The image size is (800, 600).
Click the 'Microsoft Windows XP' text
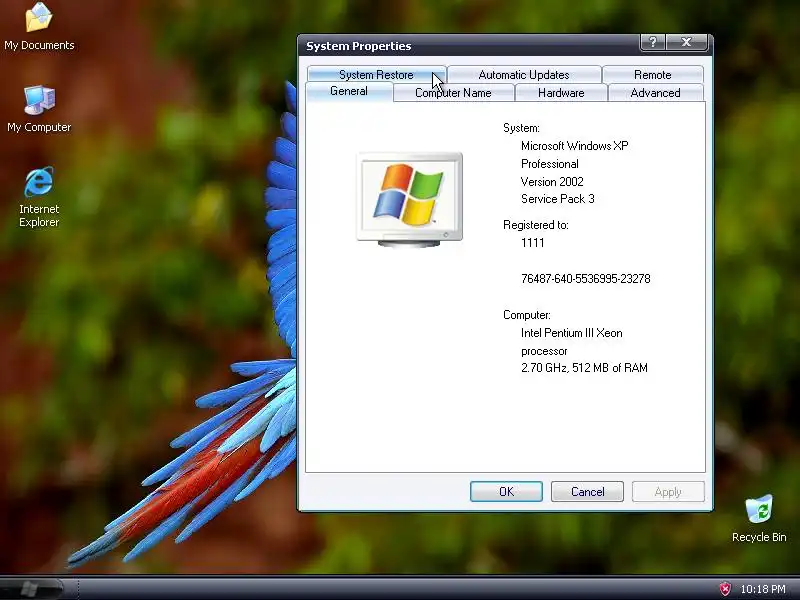[x=574, y=146]
